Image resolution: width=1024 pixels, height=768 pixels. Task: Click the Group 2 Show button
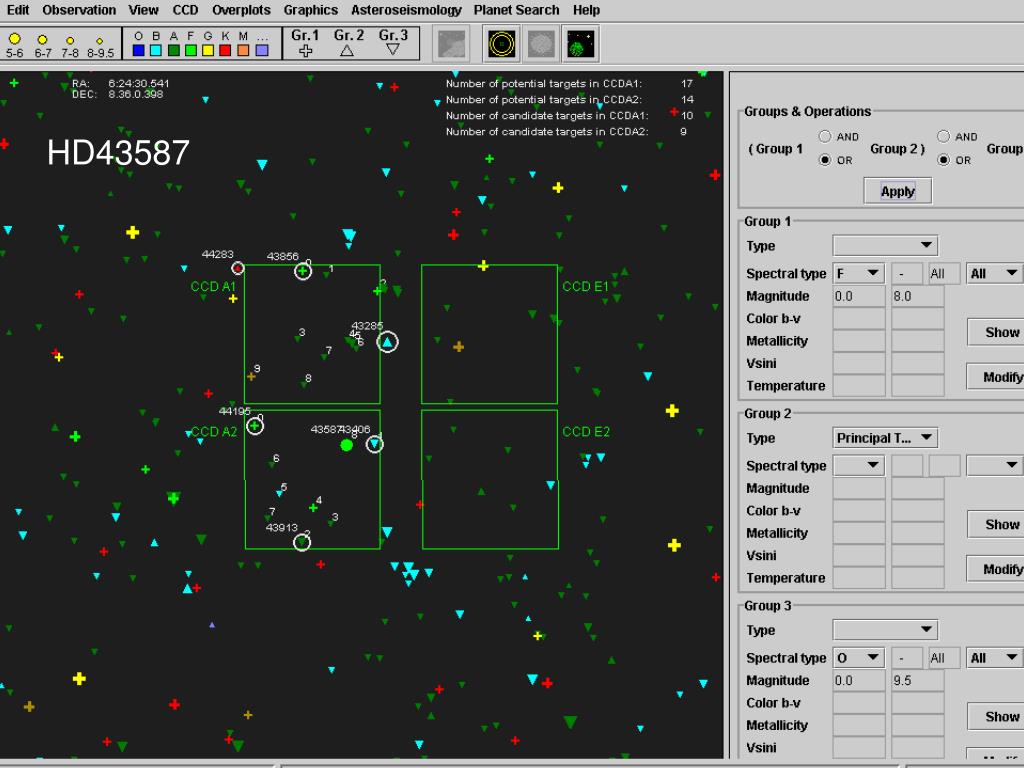tap(995, 524)
